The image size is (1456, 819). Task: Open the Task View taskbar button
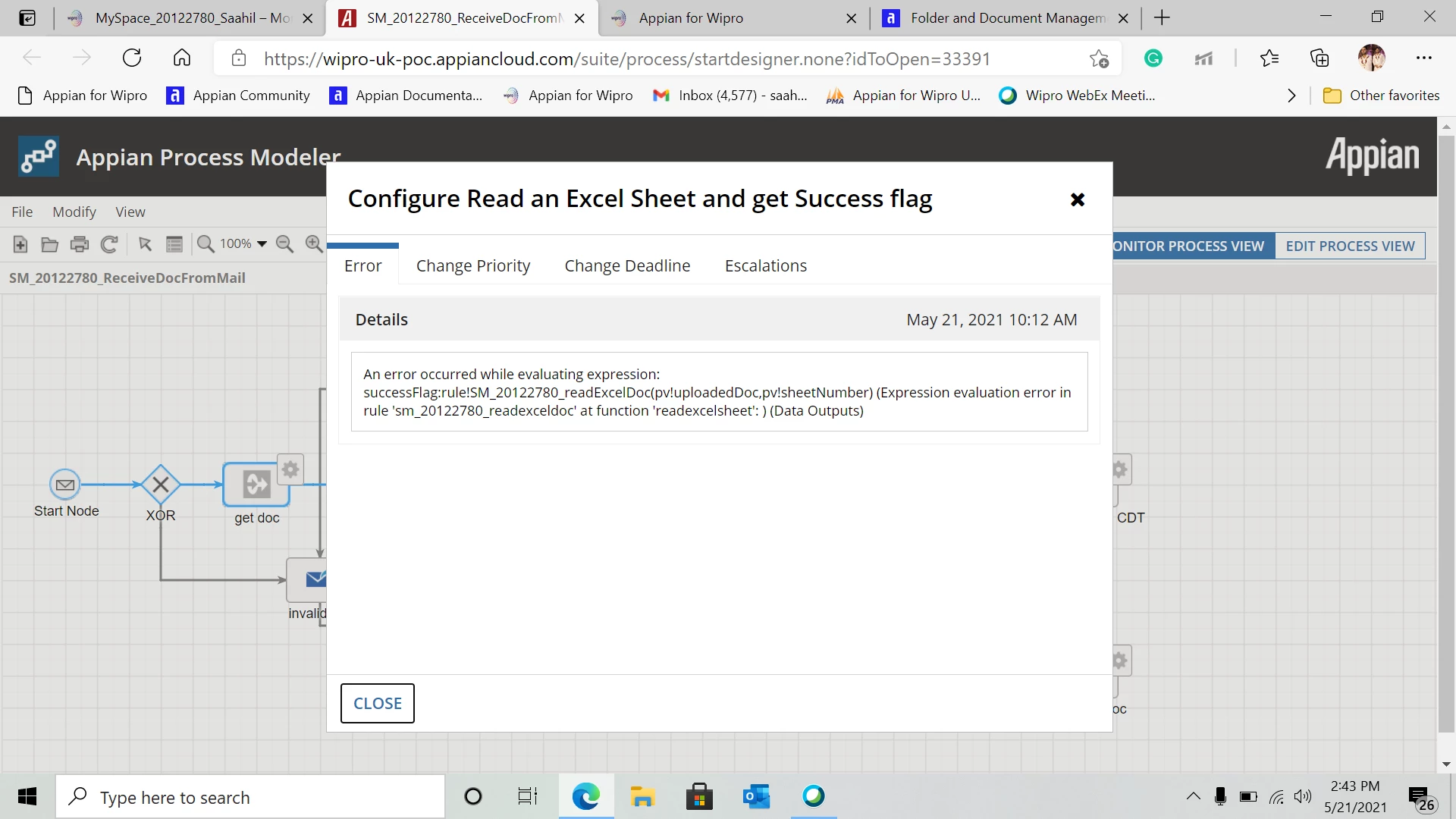pos(528,797)
